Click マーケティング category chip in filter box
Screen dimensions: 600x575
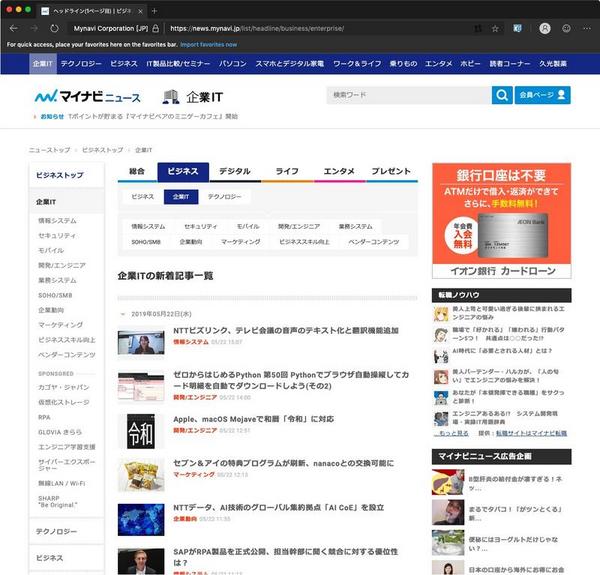tap(241, 242)
